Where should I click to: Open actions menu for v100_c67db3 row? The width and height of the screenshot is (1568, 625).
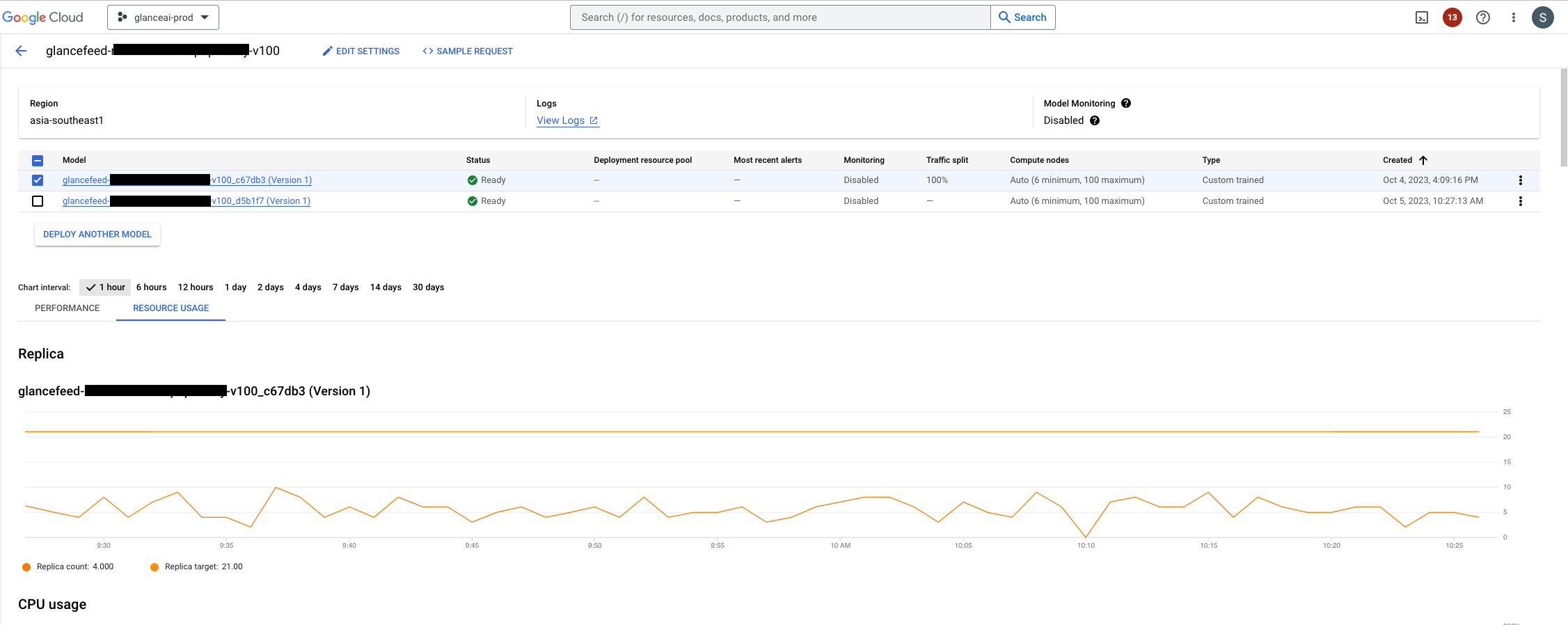(x=1521, y=180)
